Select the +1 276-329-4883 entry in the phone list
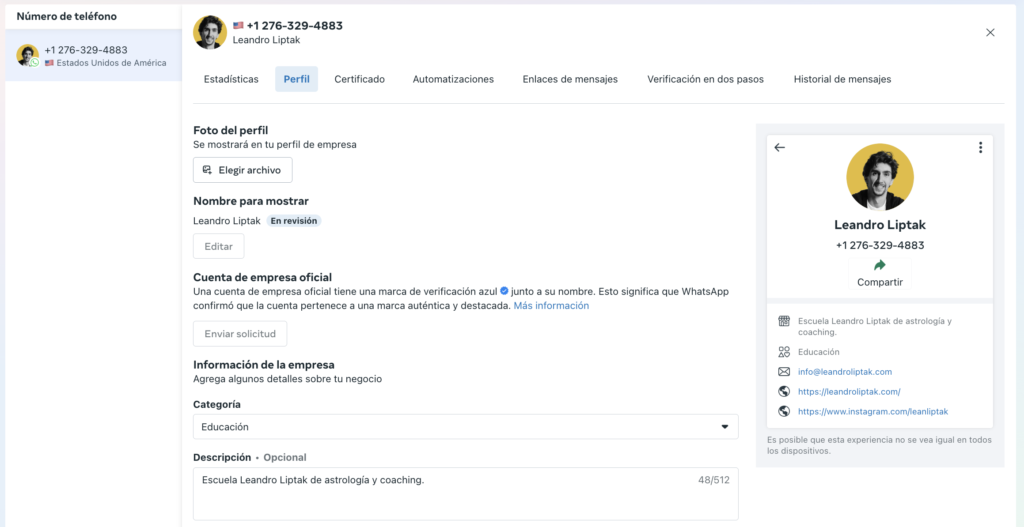The height and width of the screenshot is (527, 1024). tap(93, 56)
